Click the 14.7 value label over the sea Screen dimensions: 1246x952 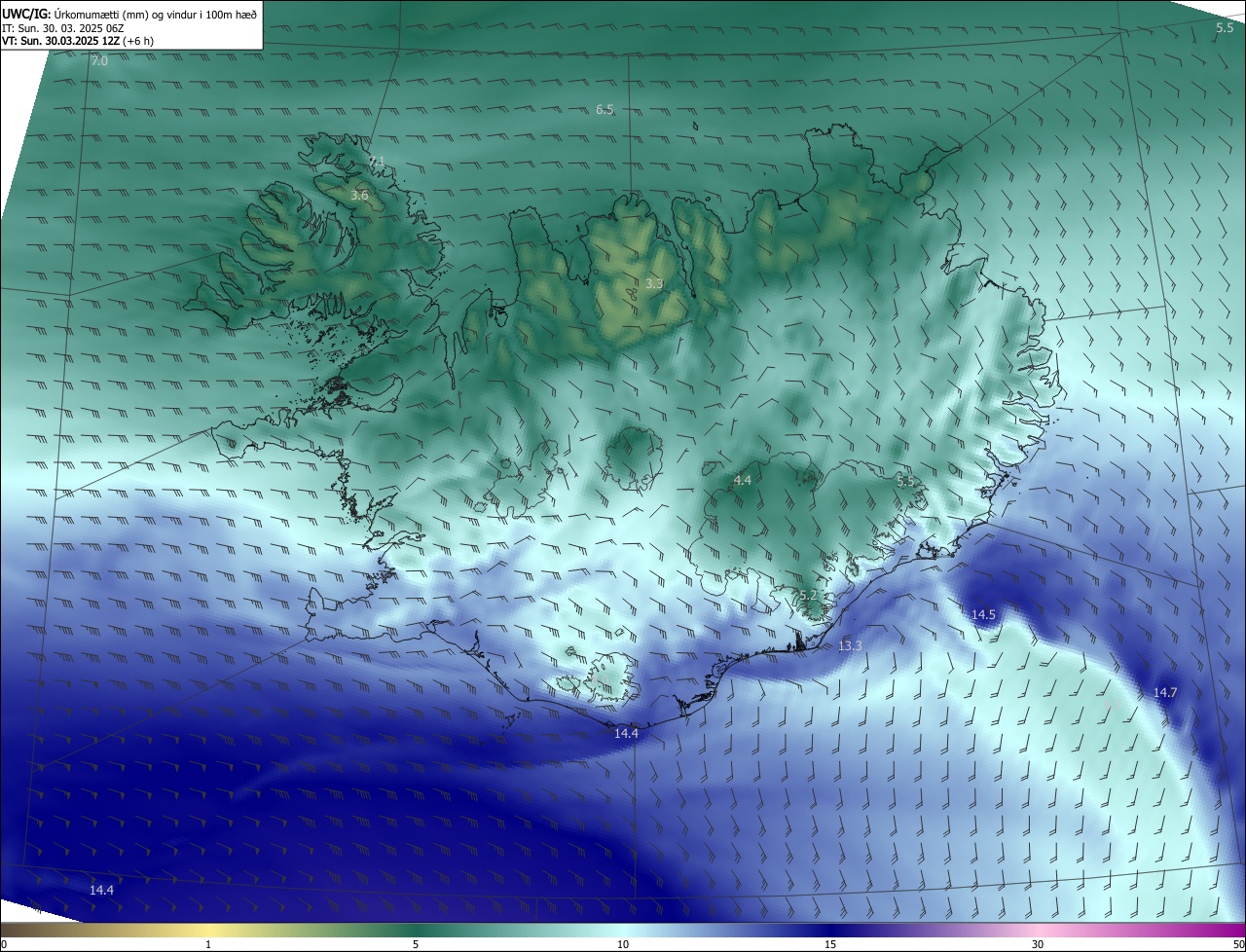[1165, 693]
